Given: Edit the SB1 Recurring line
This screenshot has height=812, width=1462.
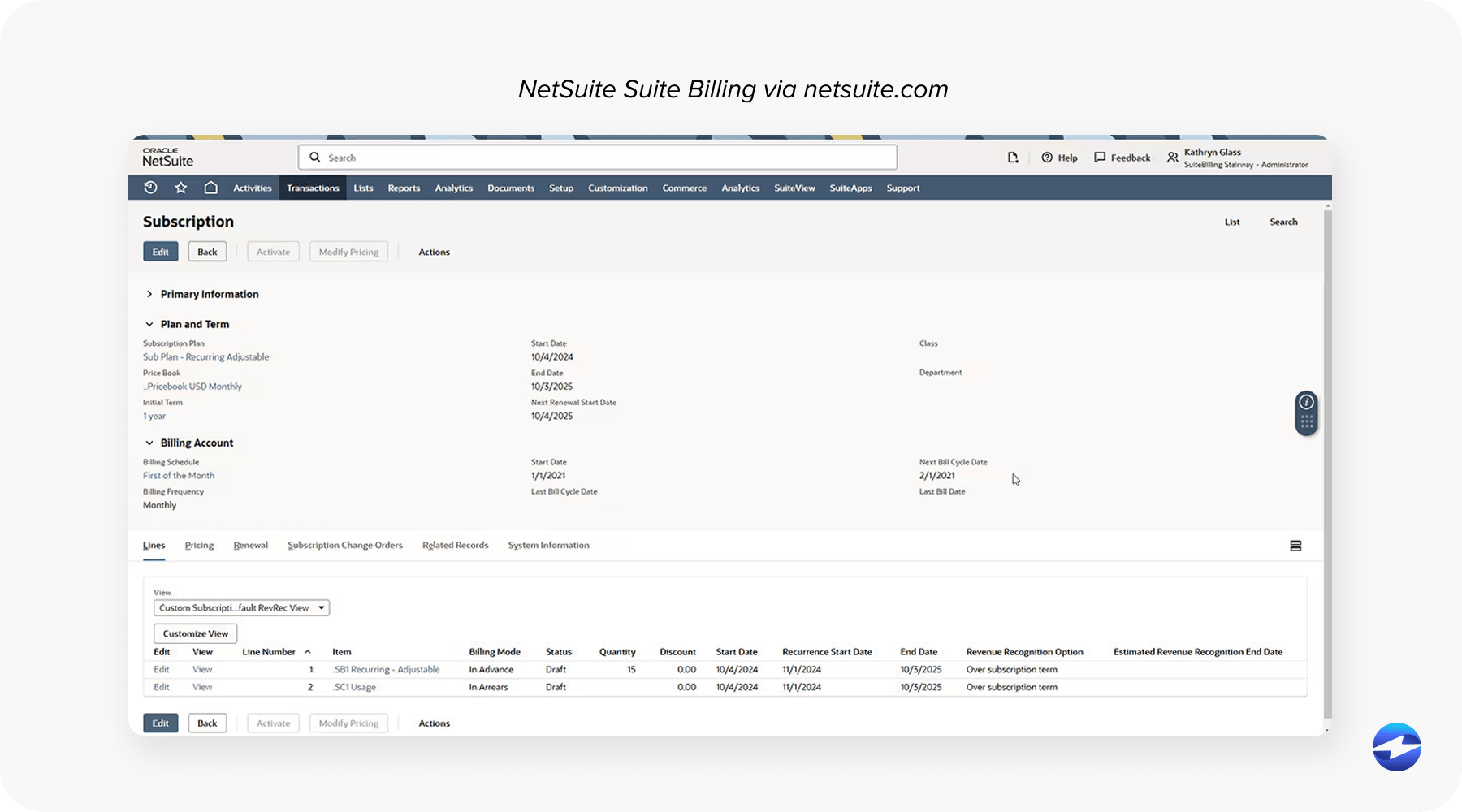Looking at the screenshot, I should 162,669.
